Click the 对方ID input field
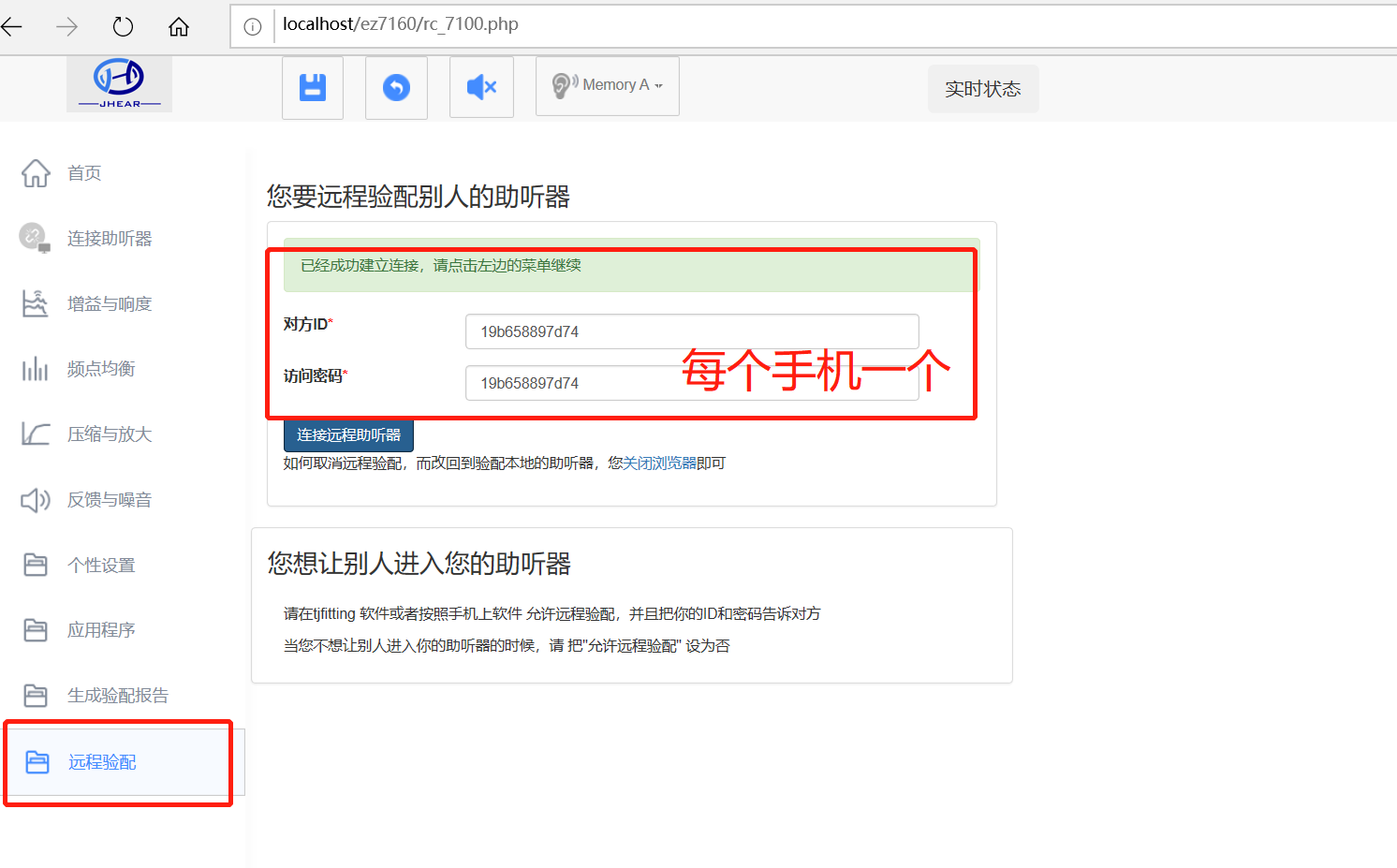1397x868 pixels. point(691,331)
